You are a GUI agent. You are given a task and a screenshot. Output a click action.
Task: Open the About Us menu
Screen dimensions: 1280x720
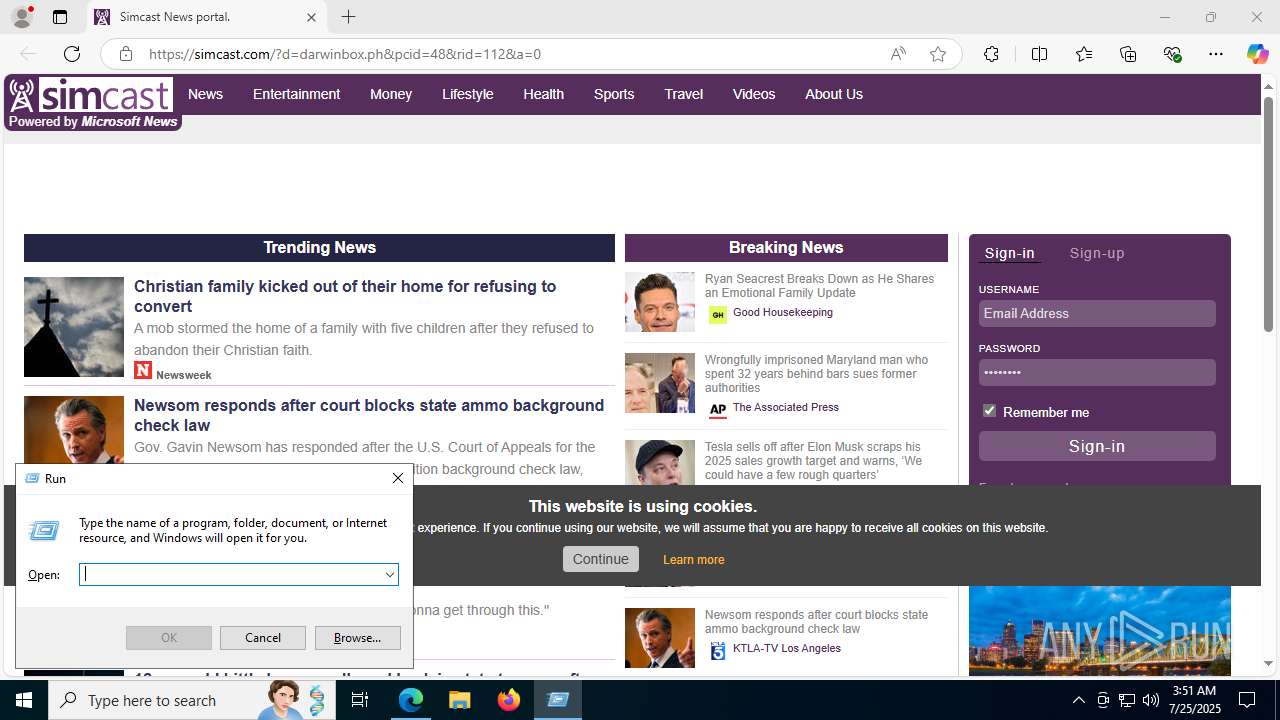click(x=834, y=94)
